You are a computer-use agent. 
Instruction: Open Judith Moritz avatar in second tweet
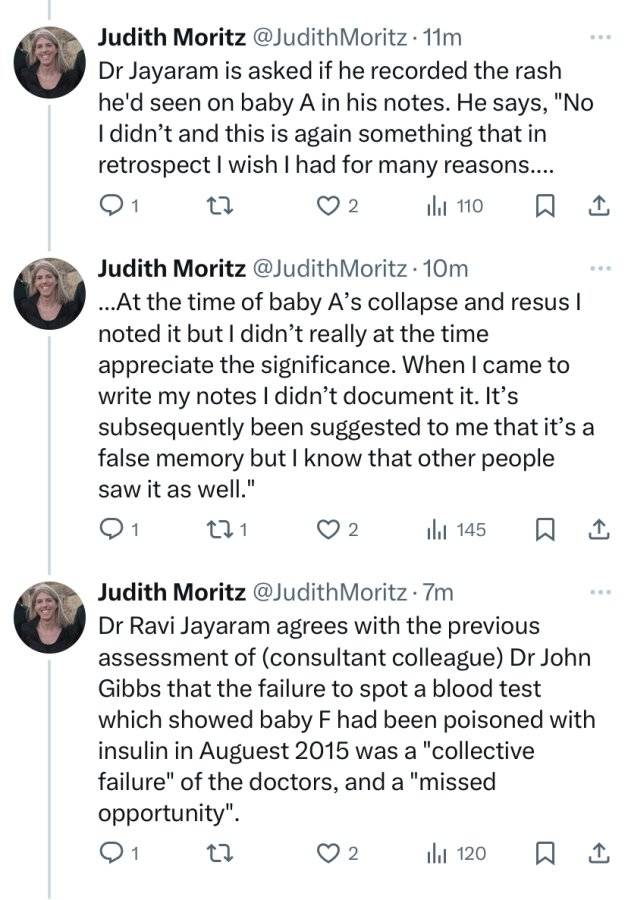tap(49, 293)
